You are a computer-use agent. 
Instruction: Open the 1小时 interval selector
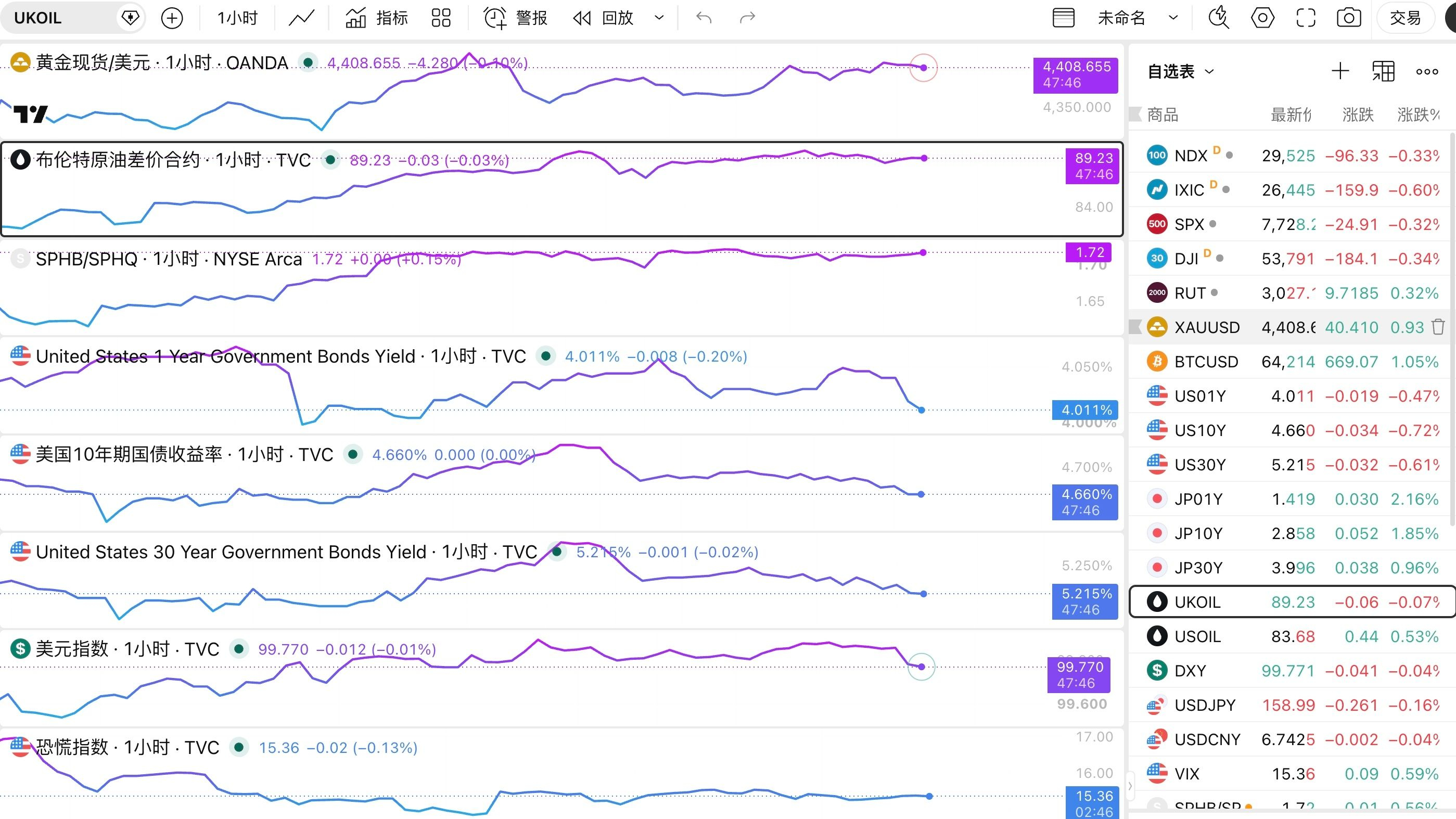237,18
